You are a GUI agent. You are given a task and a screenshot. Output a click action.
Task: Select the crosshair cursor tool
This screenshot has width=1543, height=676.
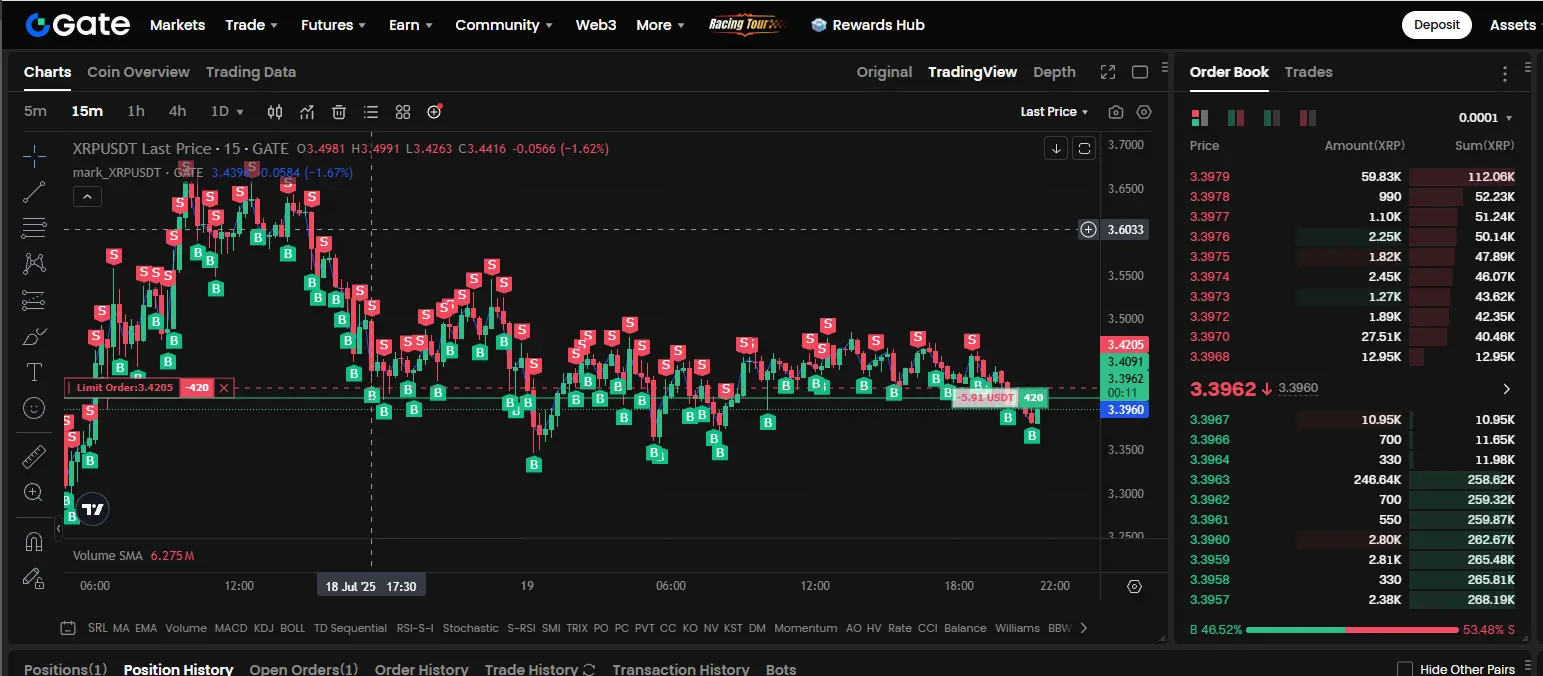click(34, 156)
